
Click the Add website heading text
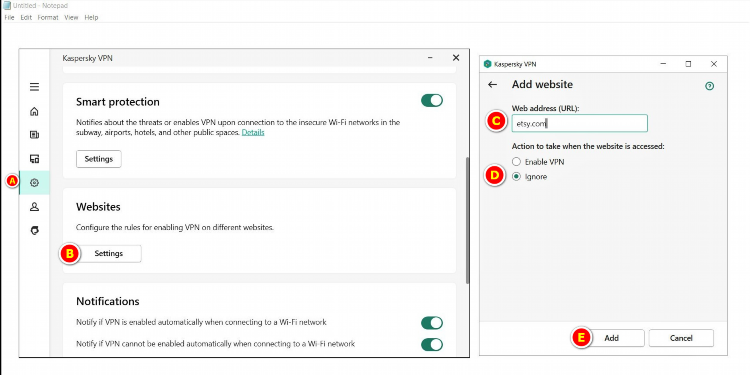pos(542,85)
